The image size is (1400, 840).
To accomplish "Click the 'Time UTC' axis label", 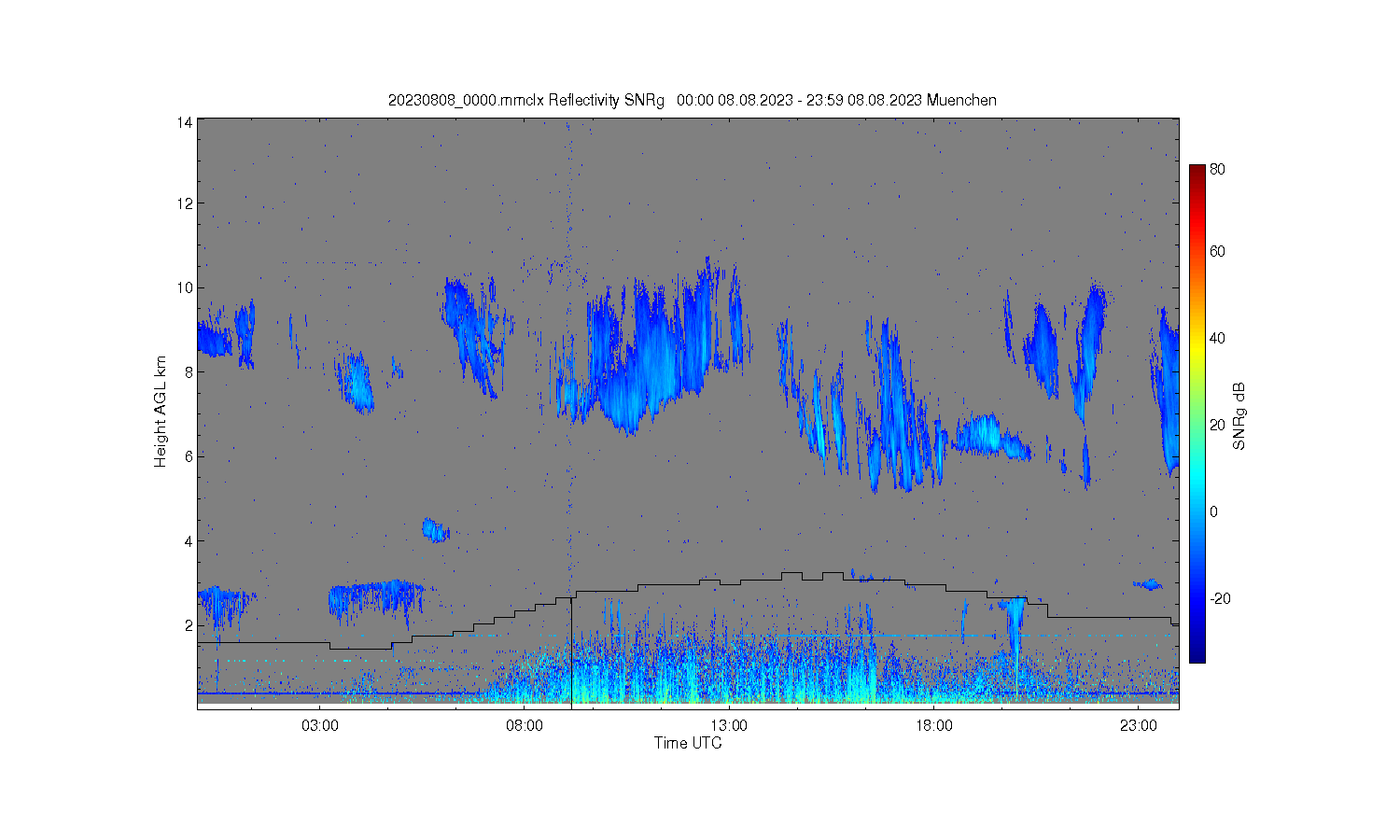I will coord(688,743).
